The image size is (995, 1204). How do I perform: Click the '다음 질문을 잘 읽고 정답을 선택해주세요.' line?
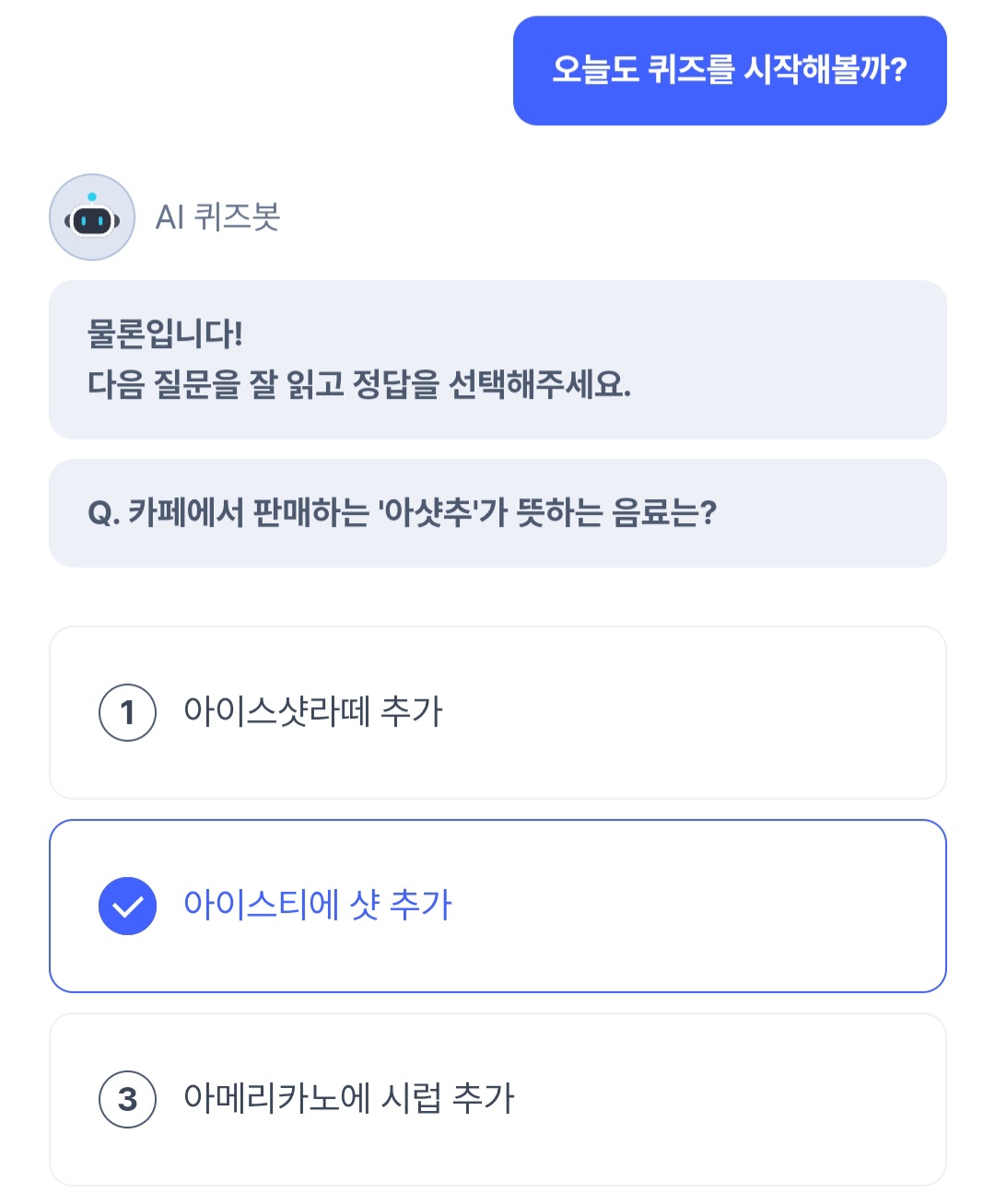coord(359,385)
